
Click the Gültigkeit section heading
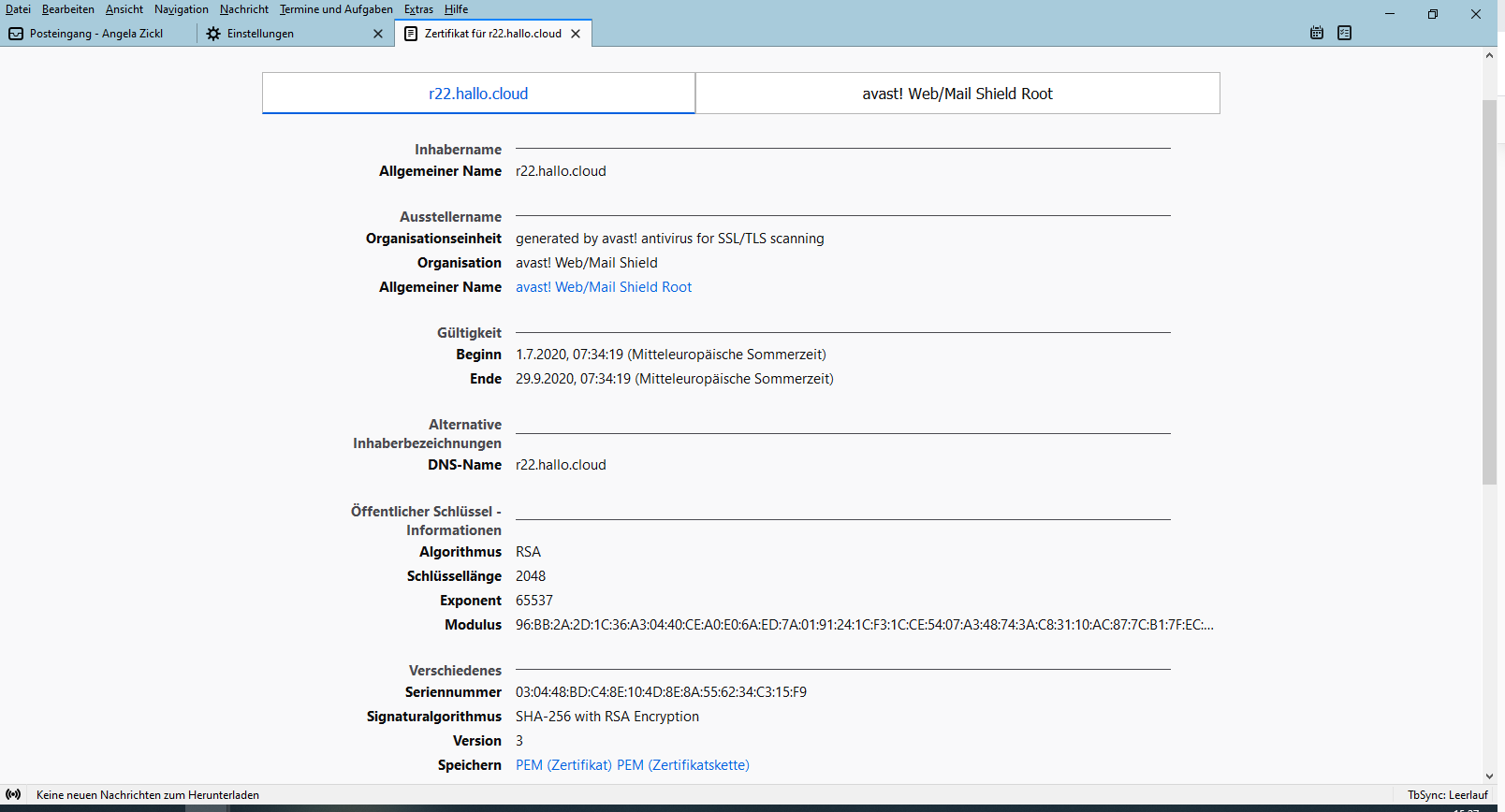[469, 333]
